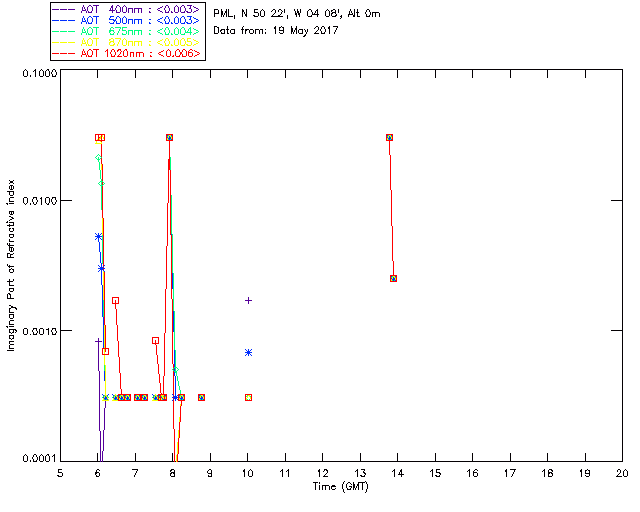Click the '0.0001' y-axis tick label
The image size is (640, 512).
click(40, 459)
